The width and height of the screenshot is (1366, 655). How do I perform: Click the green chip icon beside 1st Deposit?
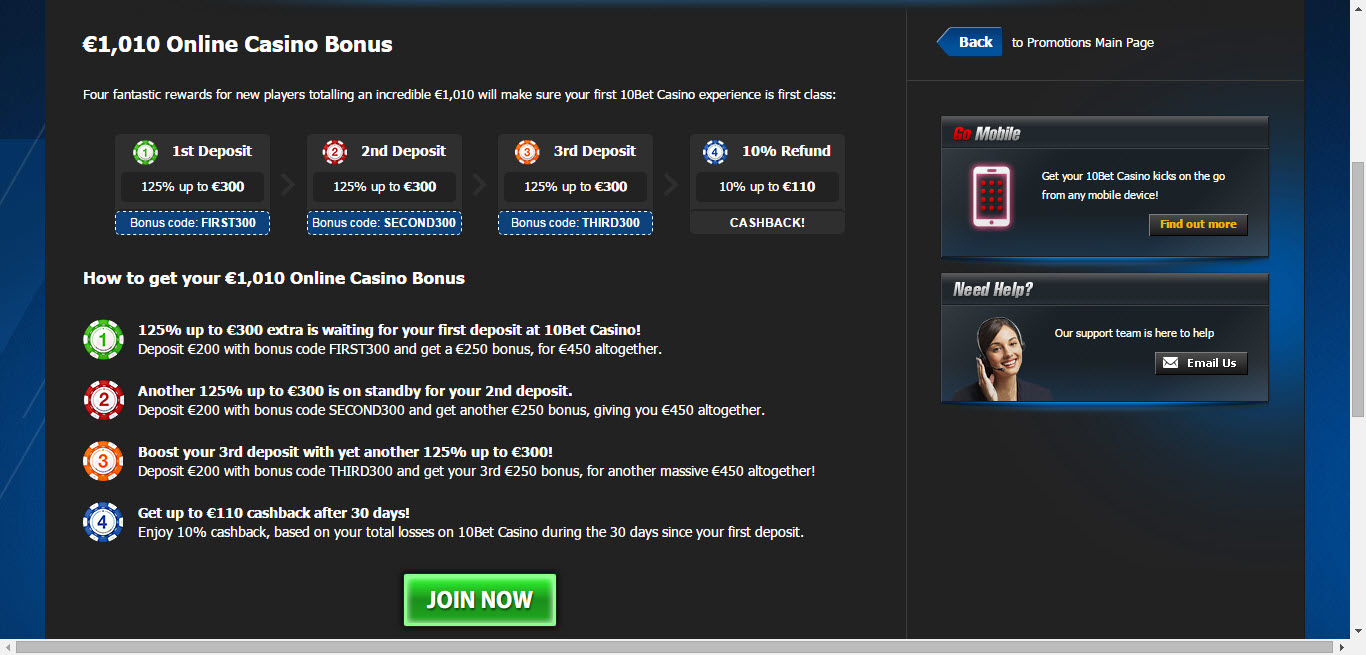(145, 152)
